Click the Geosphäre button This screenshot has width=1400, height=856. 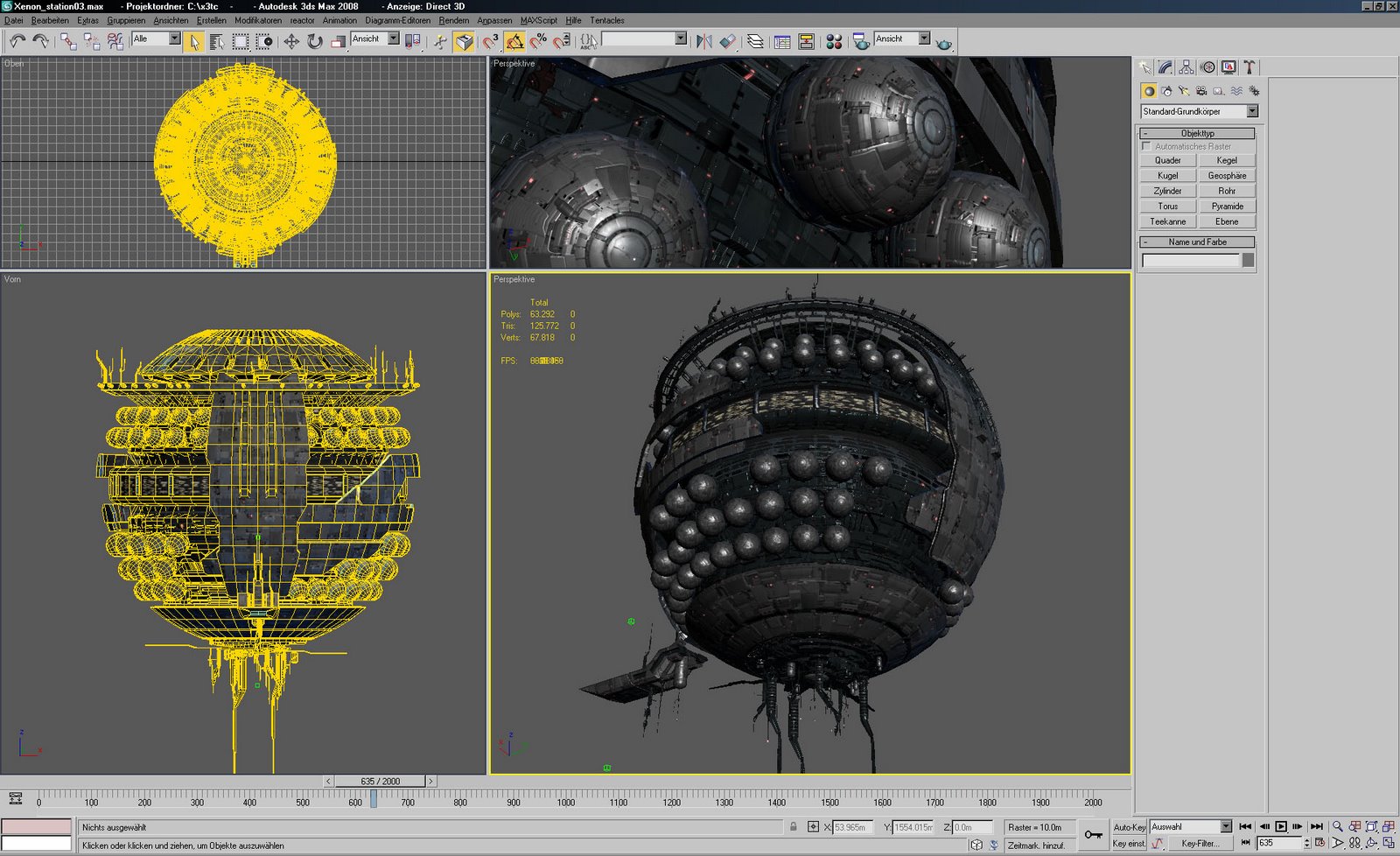[1227, 175]
